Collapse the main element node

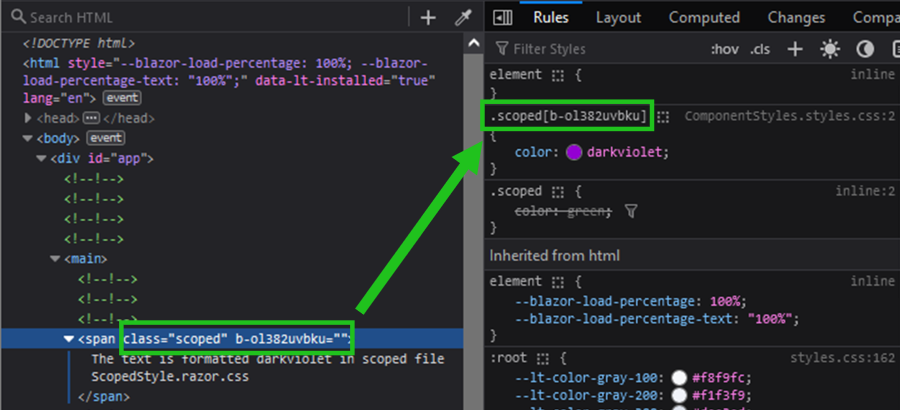(x=55, y=259)
